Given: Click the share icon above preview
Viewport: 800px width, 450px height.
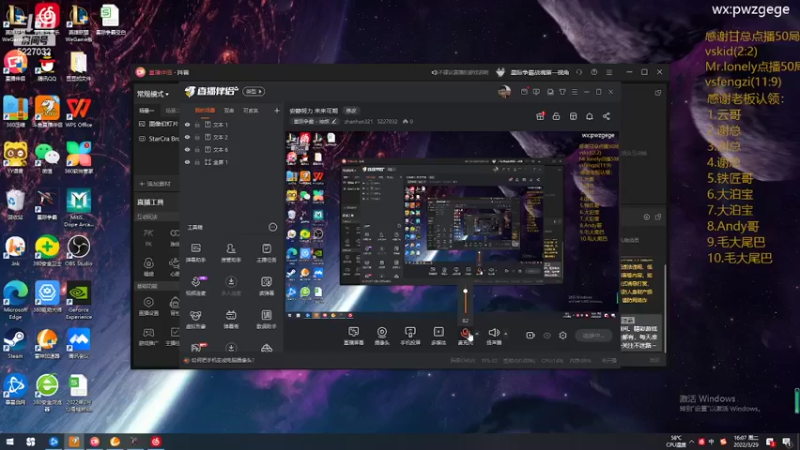Looking at the screenshot, I should pos(606,116).
